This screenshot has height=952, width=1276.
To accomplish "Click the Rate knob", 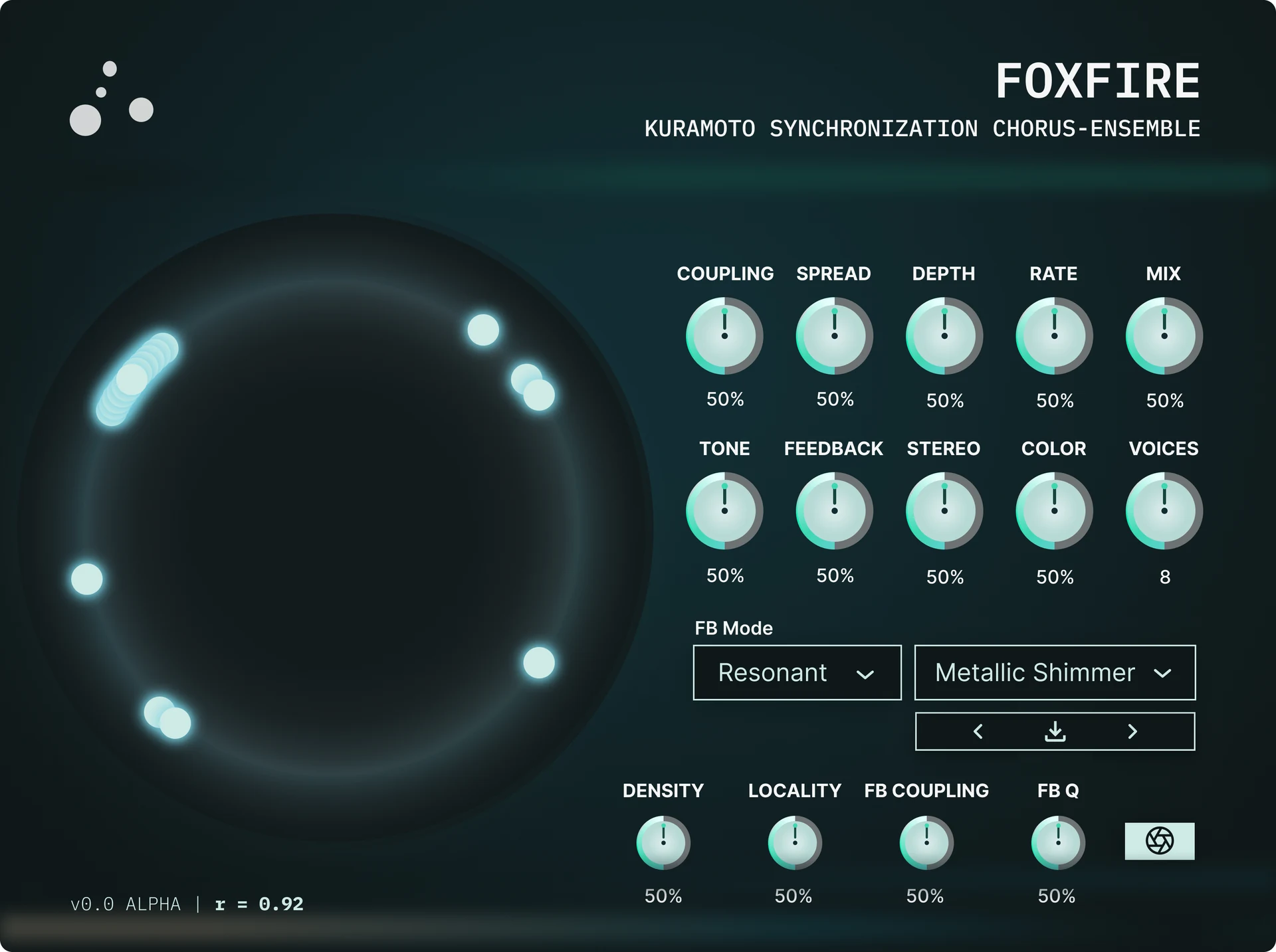I will (x=1054, y=335).
